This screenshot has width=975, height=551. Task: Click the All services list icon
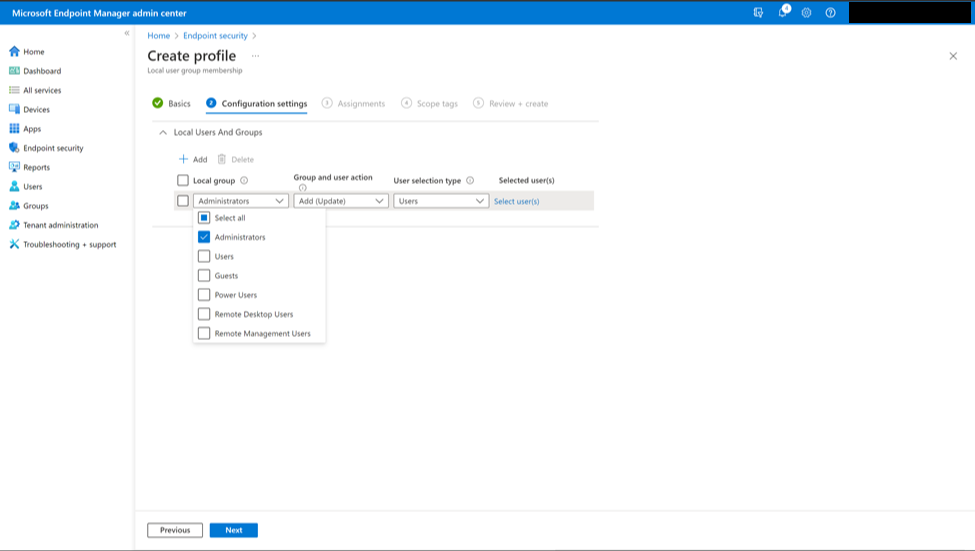coord(14,90)
